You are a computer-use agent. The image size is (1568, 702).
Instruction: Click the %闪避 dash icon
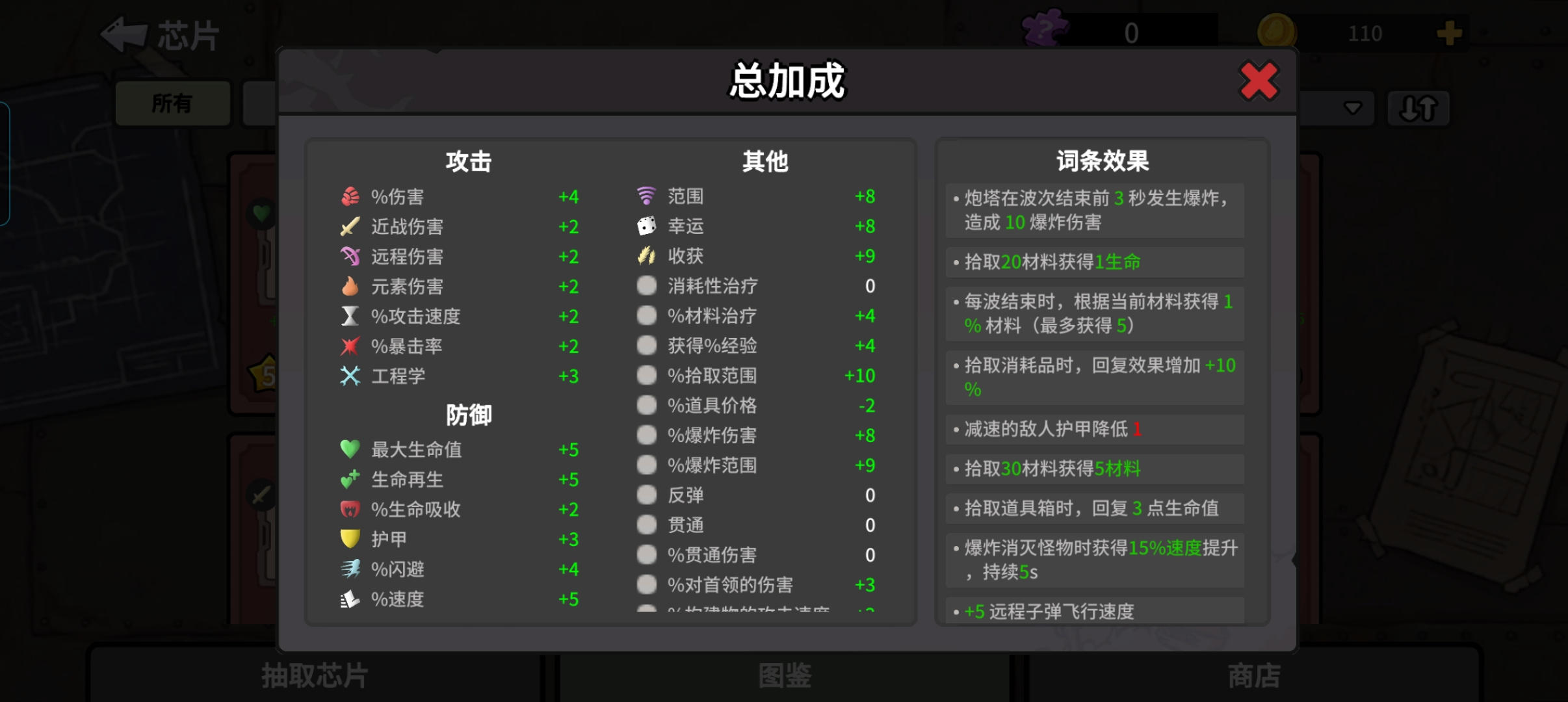350,569
